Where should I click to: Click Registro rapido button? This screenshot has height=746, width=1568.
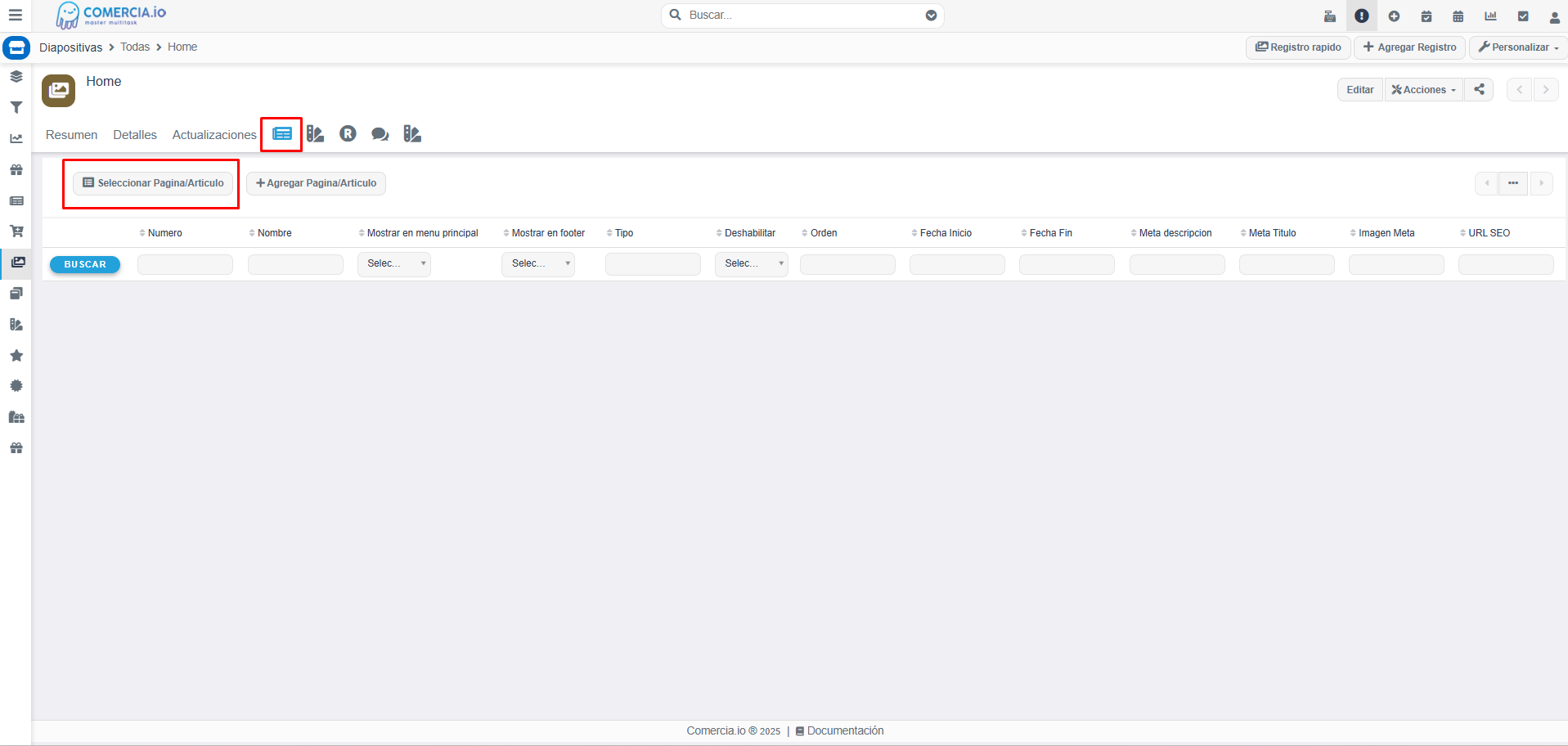1298,47
